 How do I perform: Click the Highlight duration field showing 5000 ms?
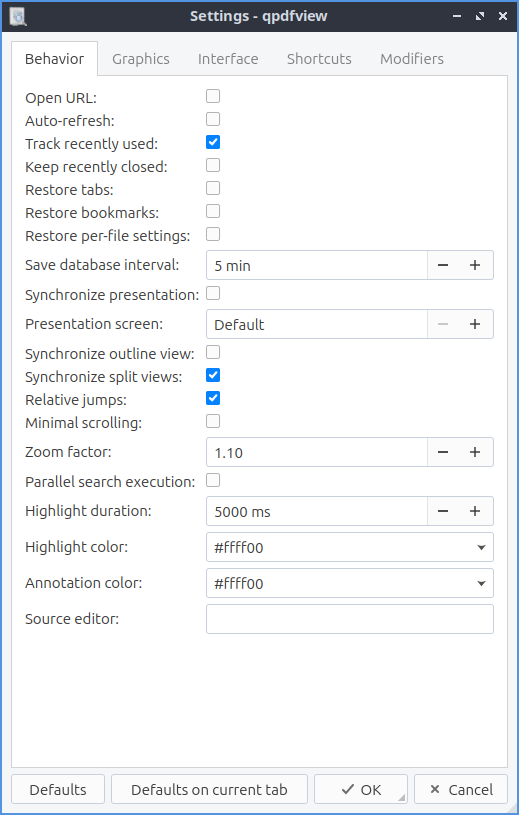(317, 511)
